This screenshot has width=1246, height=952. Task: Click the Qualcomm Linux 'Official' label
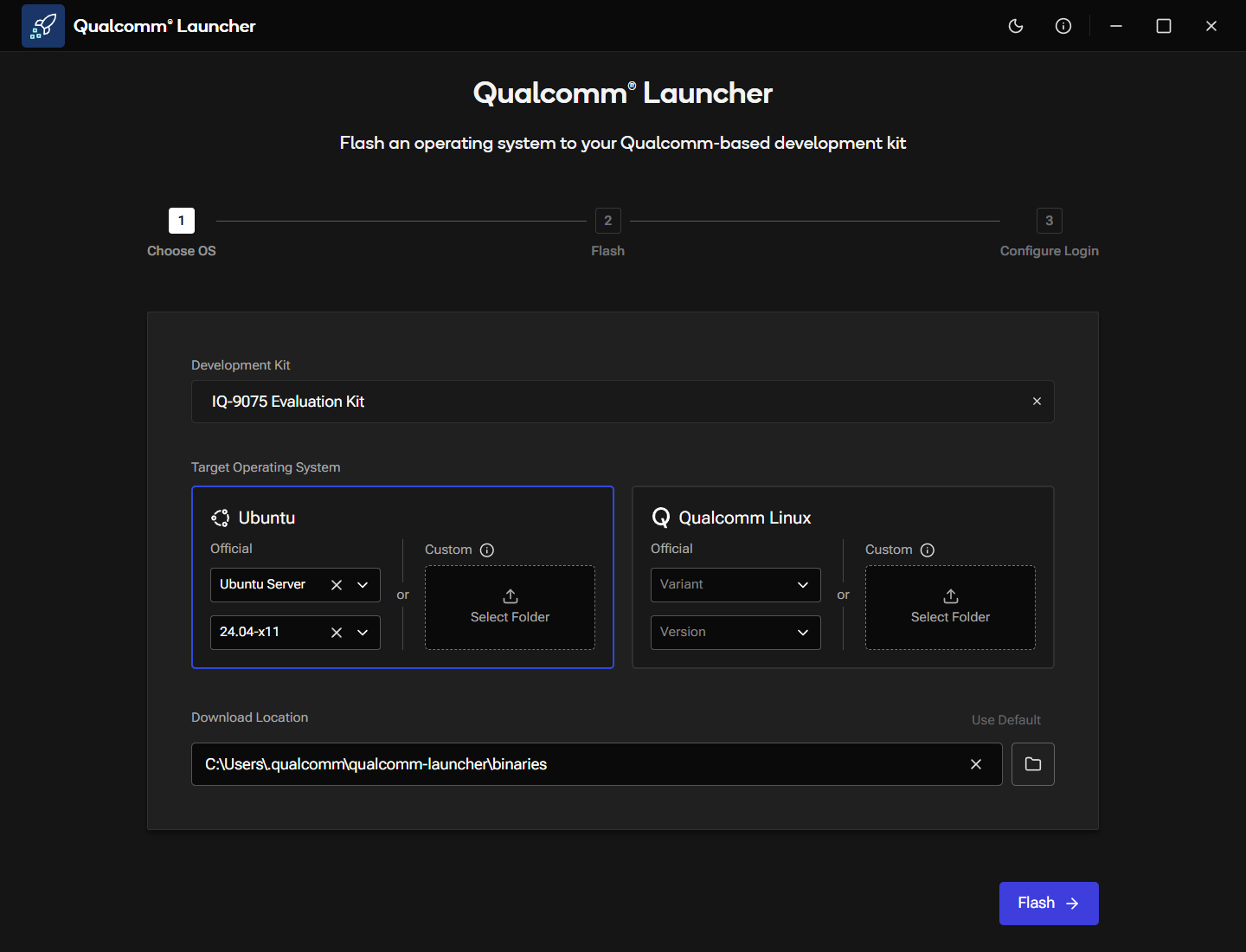(671, 549)
